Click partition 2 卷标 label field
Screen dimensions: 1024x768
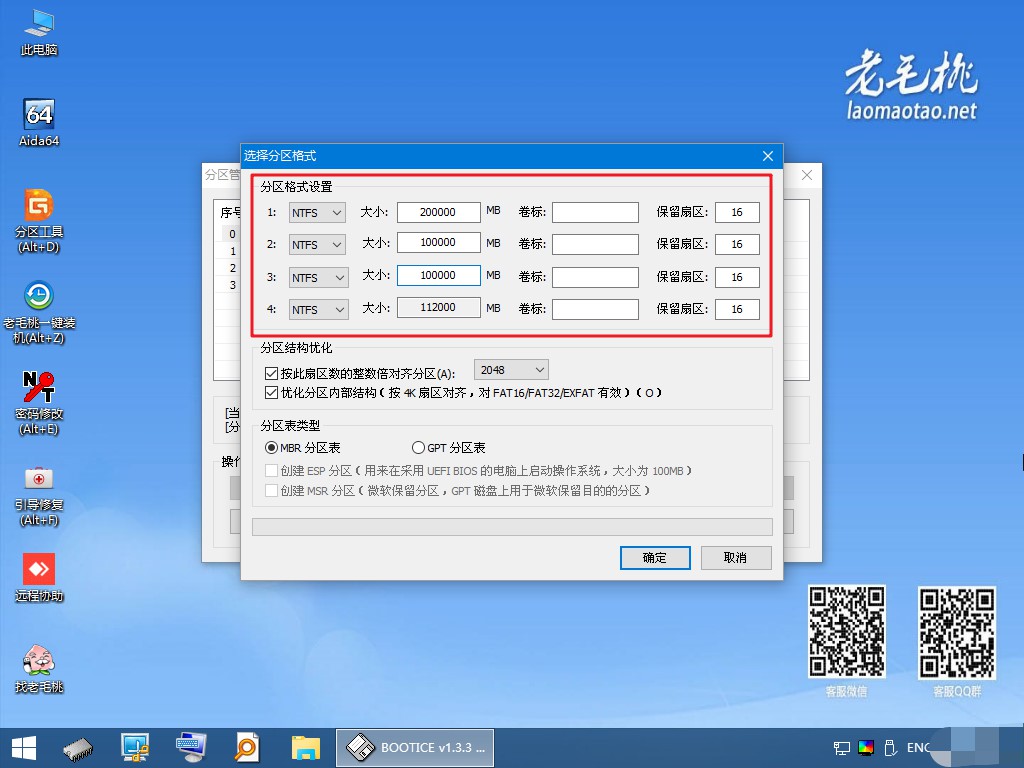(x=595, y=244)
